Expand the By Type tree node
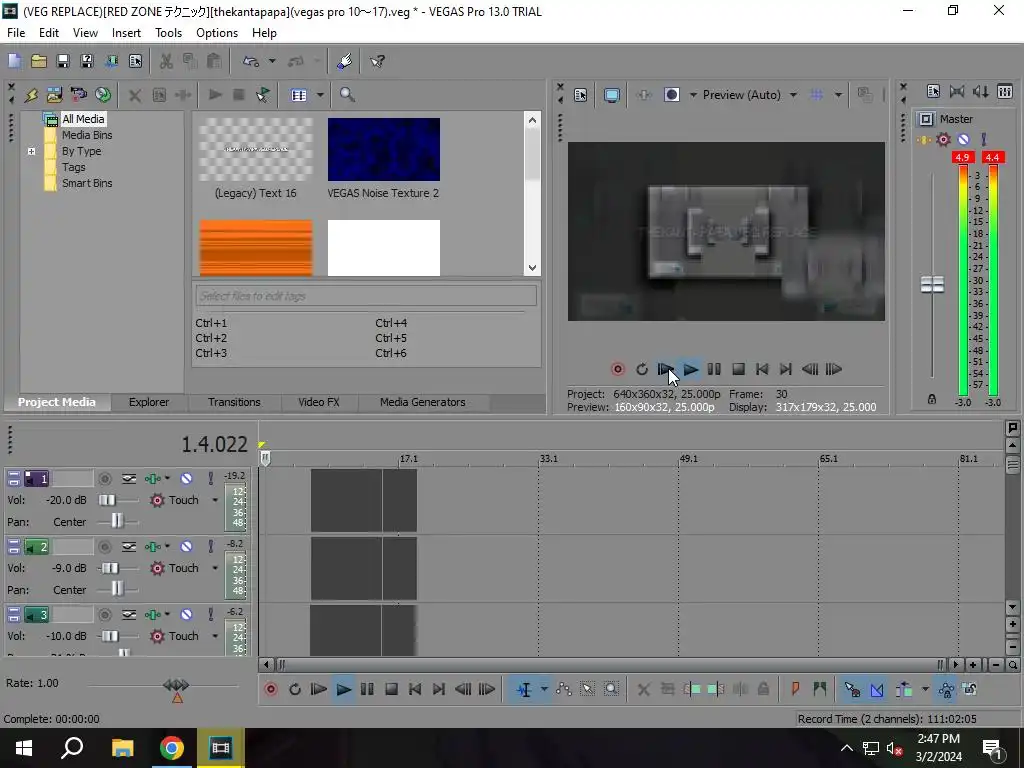The image size is (1024, 768). point(31,151)
